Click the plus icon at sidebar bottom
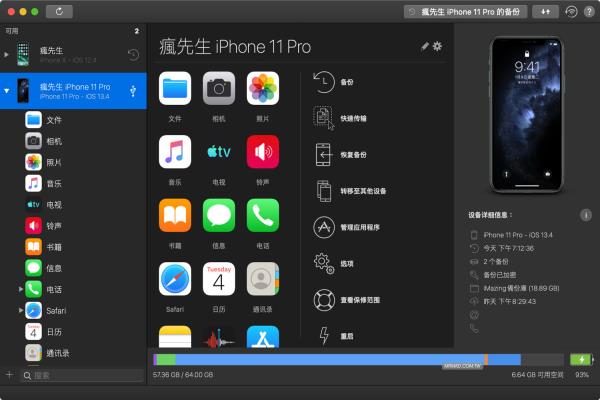 pos(10,375)
